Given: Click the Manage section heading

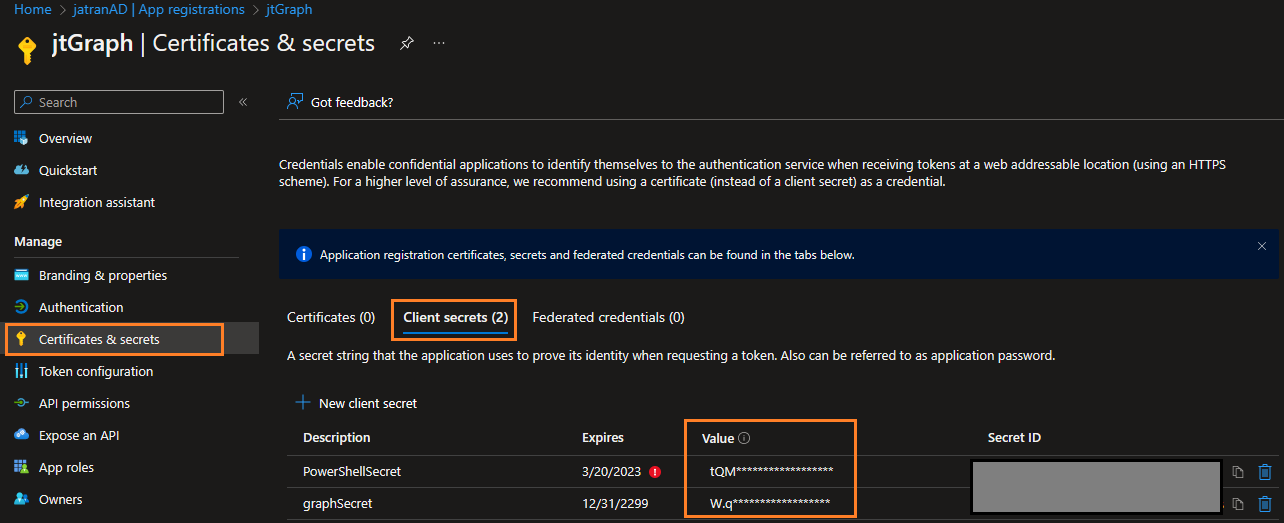Looking at the screenshot, I should 38,242.
